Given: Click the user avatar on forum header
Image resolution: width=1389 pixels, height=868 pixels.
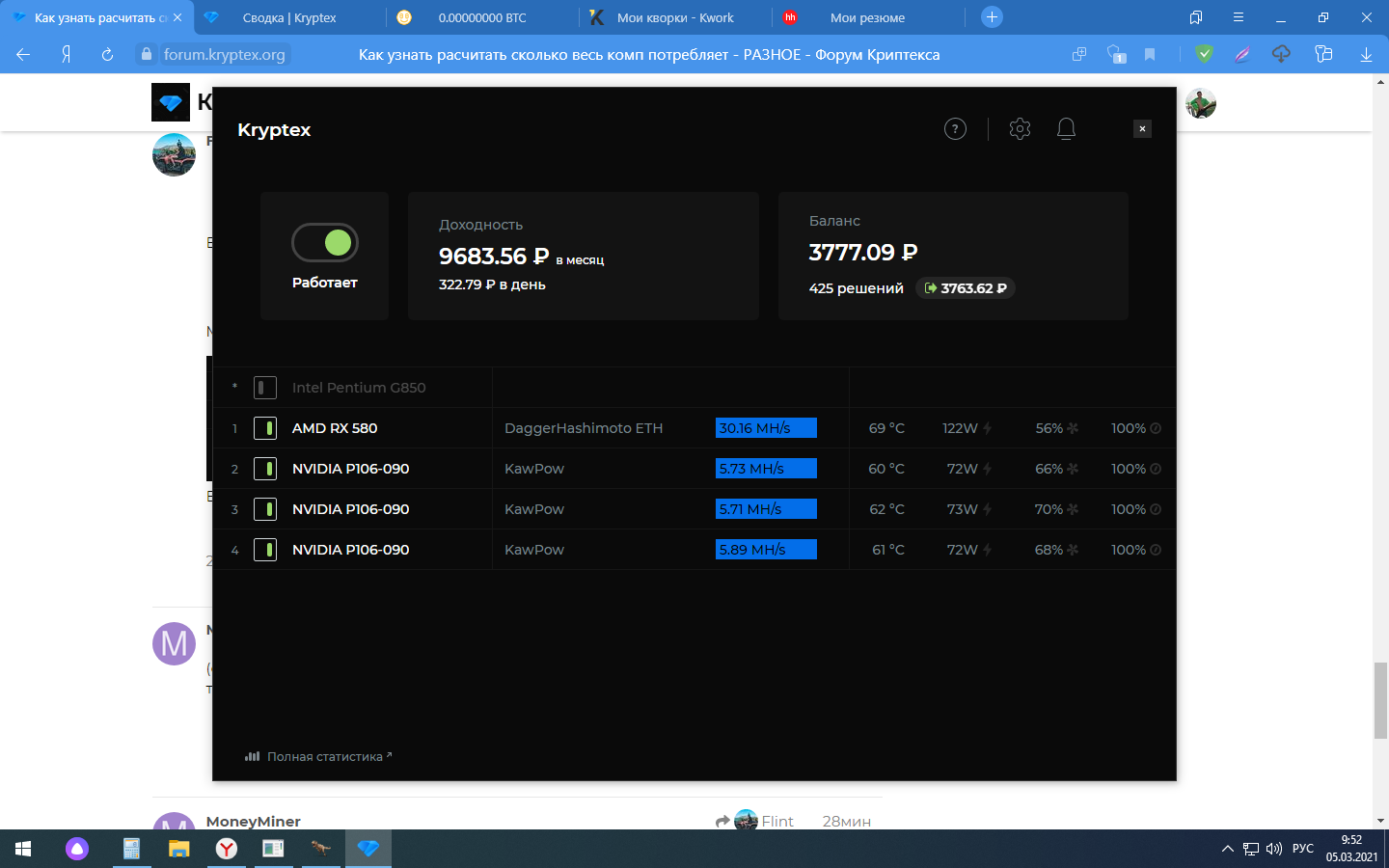Looking at the screenshot, I should pyautogui.click(x=1201, y=103).
